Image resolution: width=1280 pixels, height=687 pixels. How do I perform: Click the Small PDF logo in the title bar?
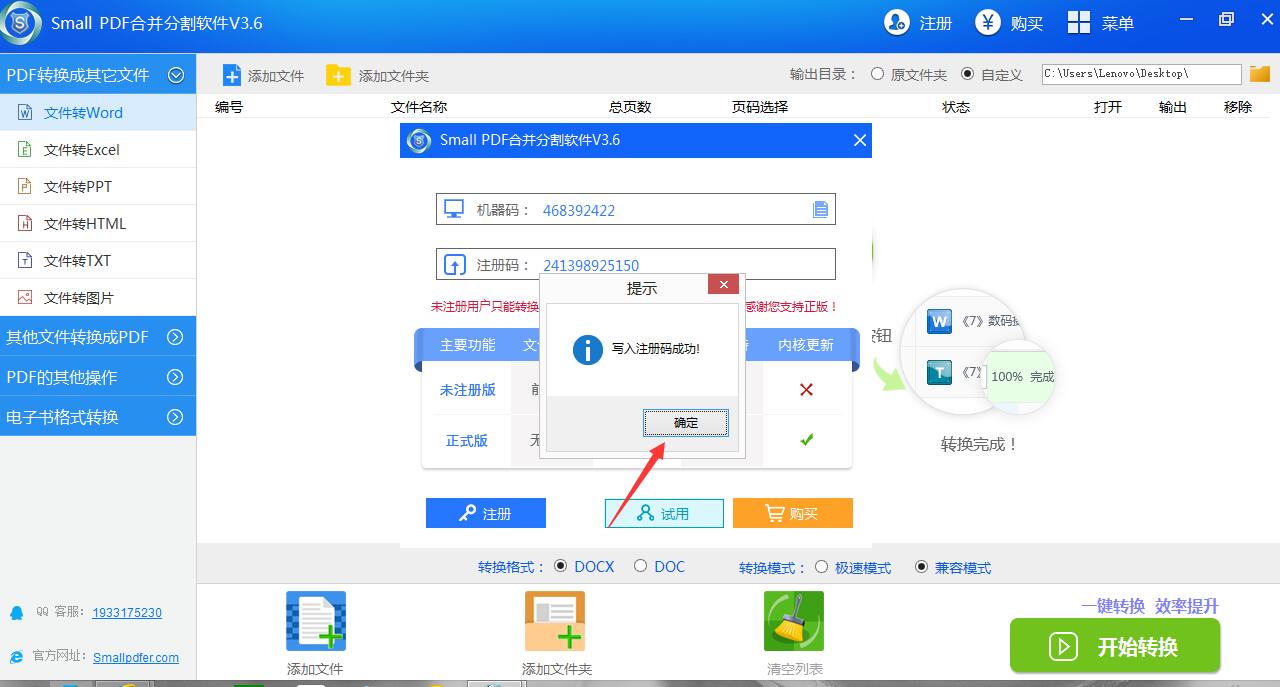[x=20, y=23]
